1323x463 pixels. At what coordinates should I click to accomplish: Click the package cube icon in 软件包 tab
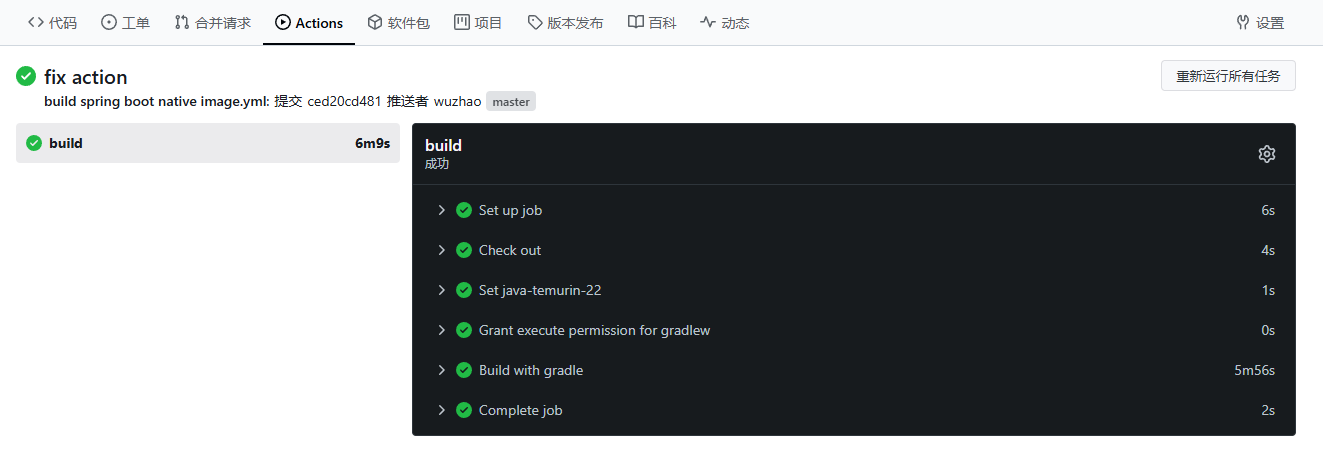tap(375, 22)
